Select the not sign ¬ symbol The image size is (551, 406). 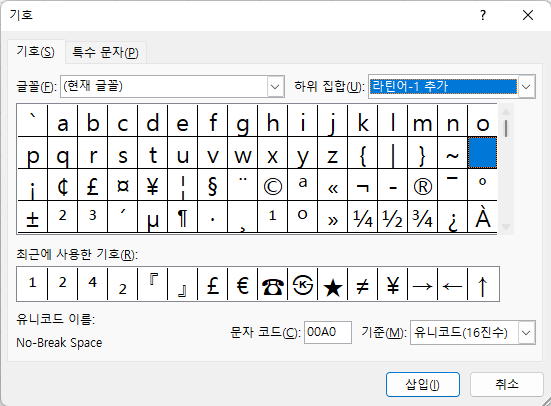click(x=362, y=185)
